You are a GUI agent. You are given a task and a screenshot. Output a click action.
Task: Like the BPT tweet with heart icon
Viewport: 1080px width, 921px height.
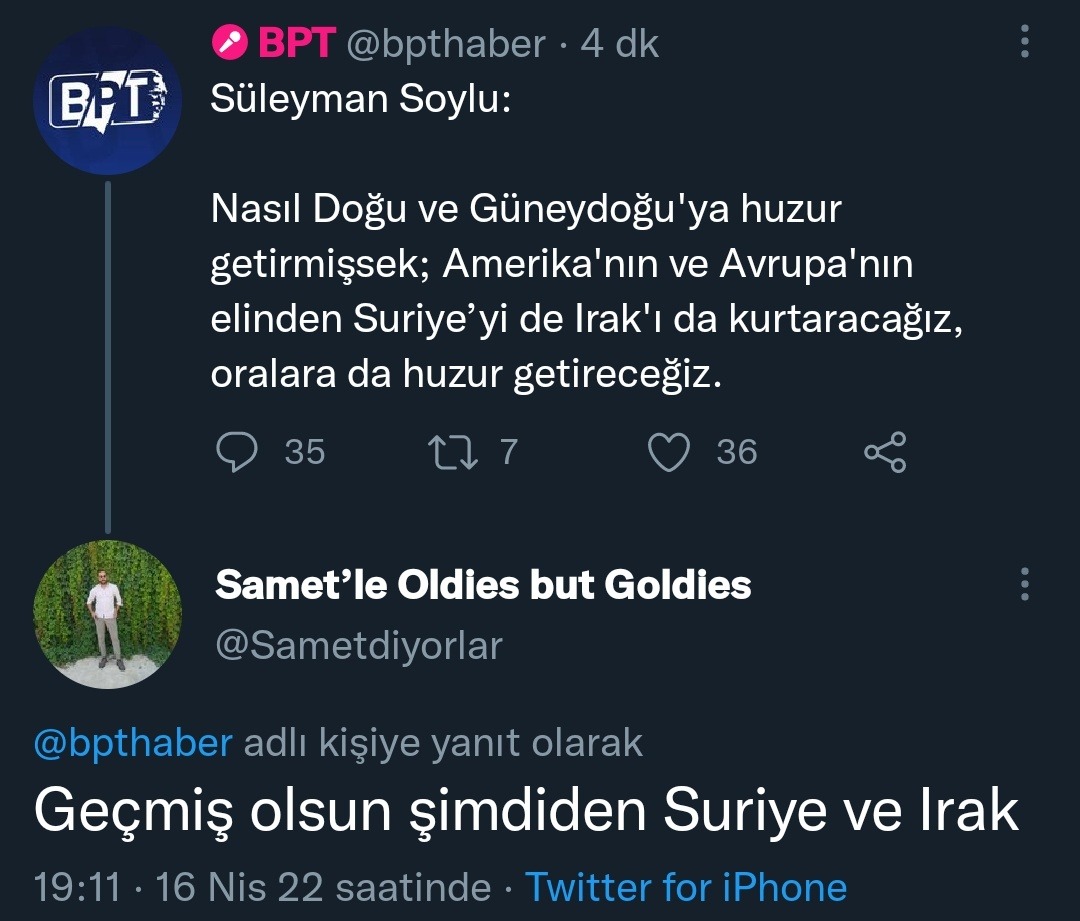(668, 452)
